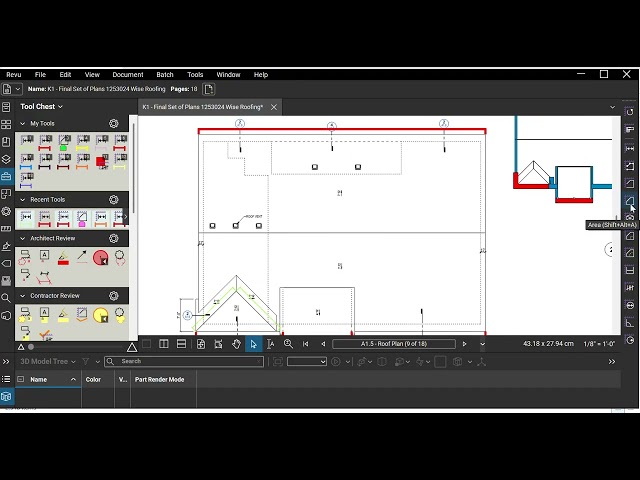640x480 pixels.
Task: Open Architect Review settings gear
Action: [113, 238]
